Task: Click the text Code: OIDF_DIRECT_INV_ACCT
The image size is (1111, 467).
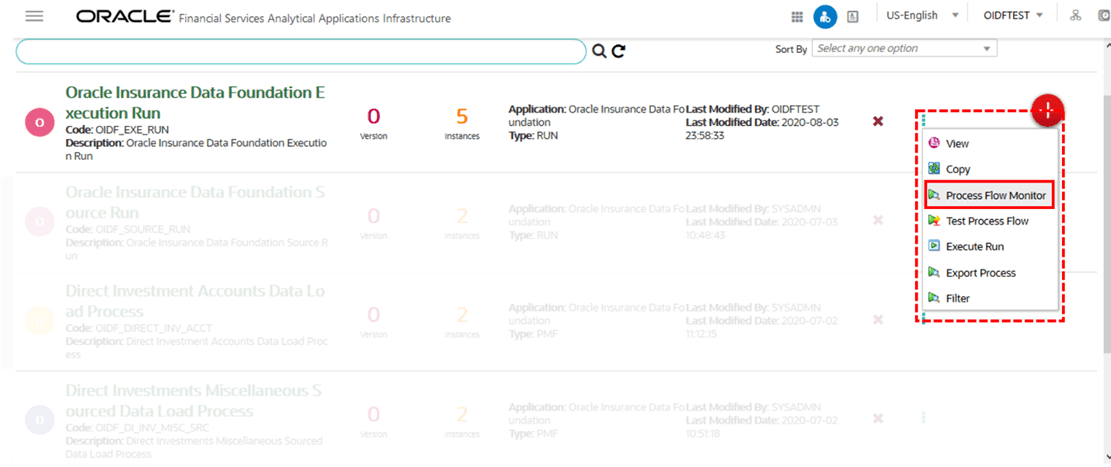Action: point(139,329)
